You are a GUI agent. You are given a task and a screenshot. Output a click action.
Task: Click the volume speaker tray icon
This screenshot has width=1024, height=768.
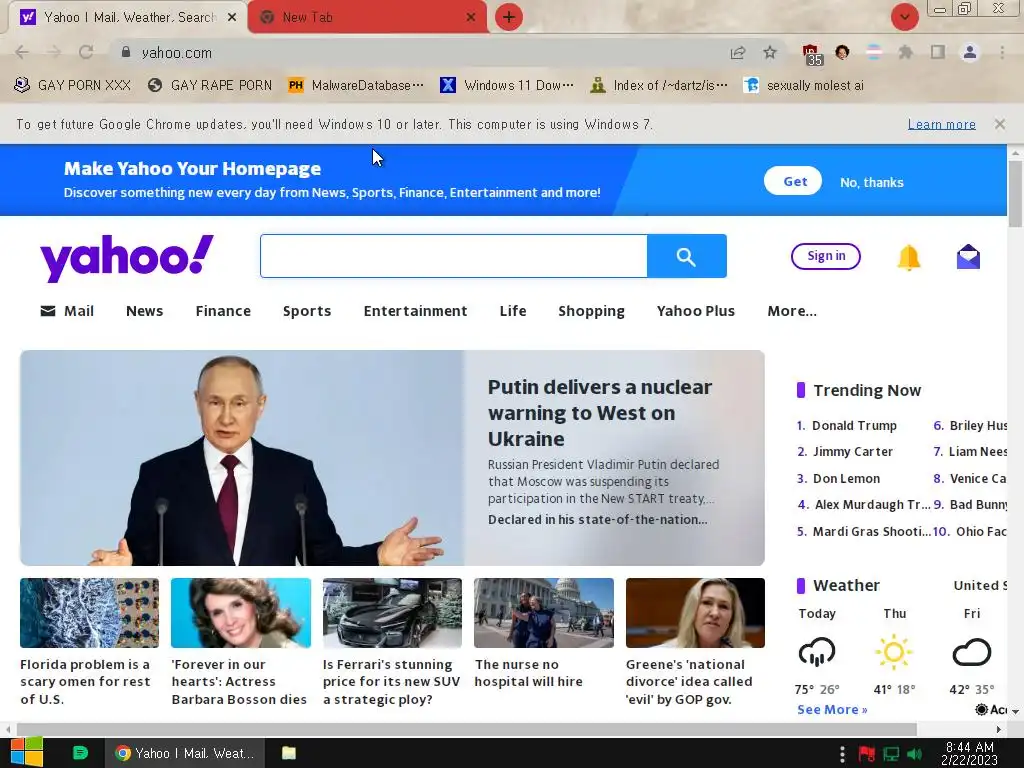coord(914,754)
